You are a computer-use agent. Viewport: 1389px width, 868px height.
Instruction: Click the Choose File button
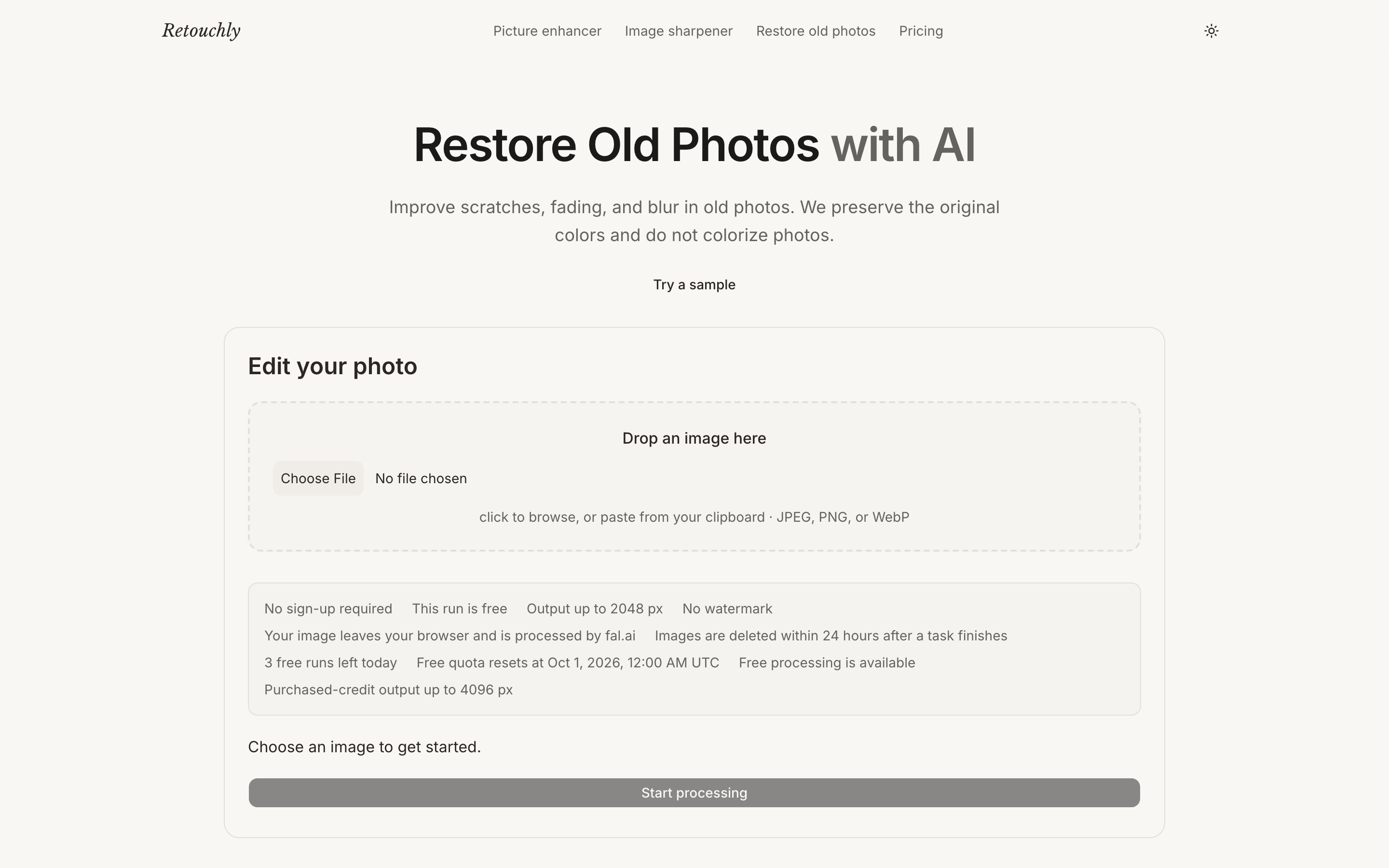coord(318,478)
